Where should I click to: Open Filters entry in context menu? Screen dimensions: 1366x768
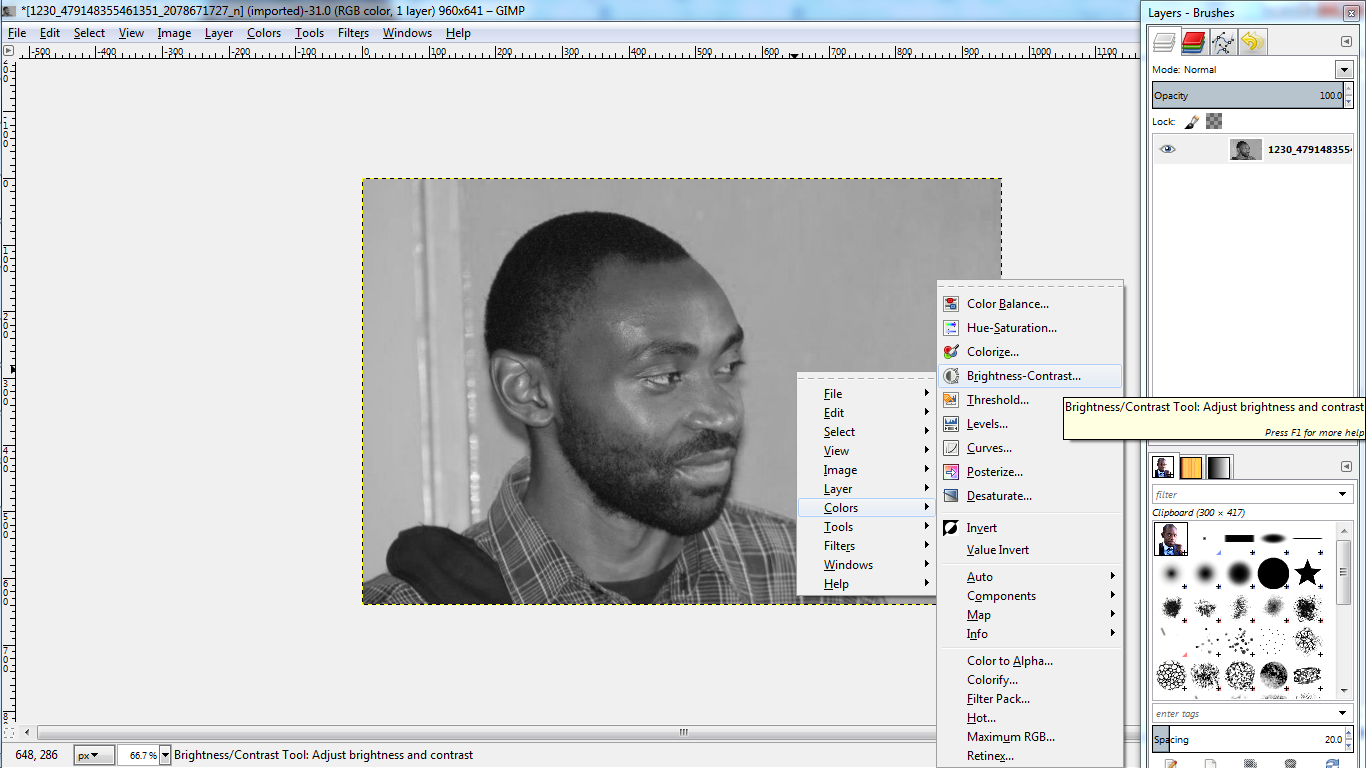pyautogui.click(x=866, y=546)
